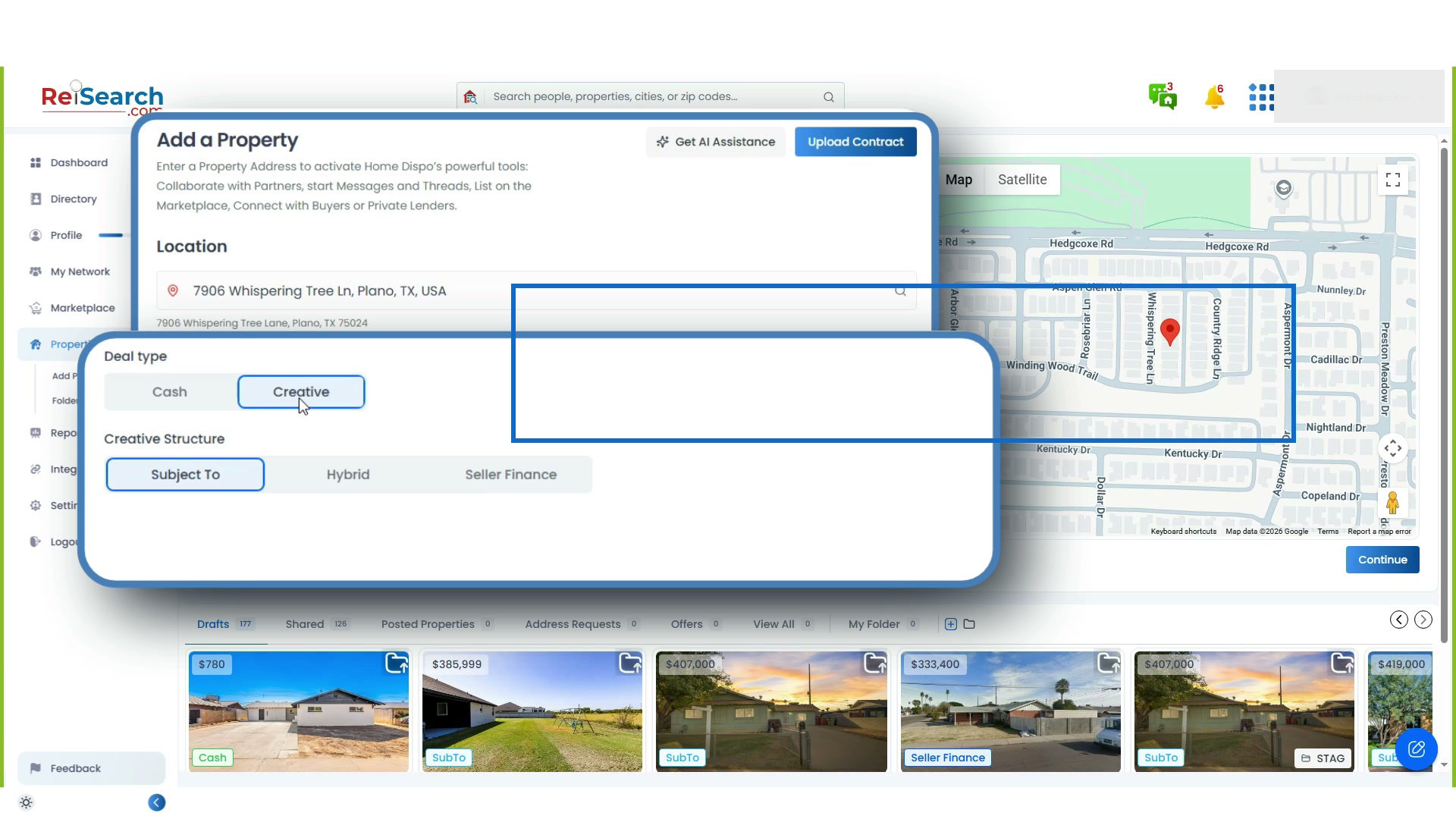
Task: Click Get AI Assistance
Action: point(715,142)
